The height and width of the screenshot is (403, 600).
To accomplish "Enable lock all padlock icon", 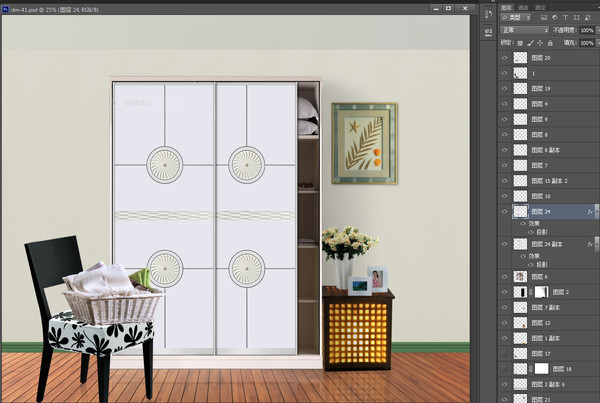I will pos(550,43).
